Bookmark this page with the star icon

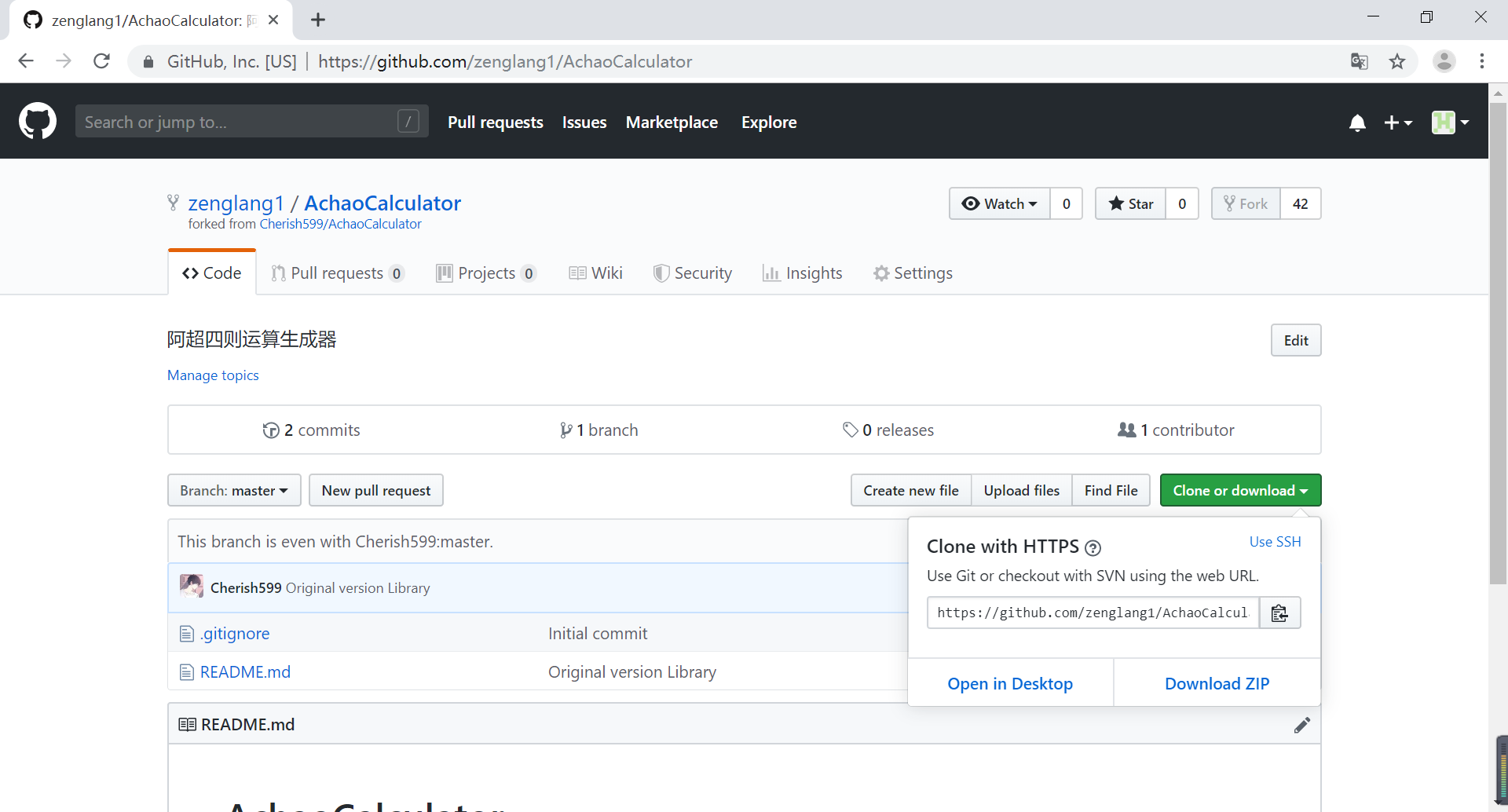point(1397,61)
